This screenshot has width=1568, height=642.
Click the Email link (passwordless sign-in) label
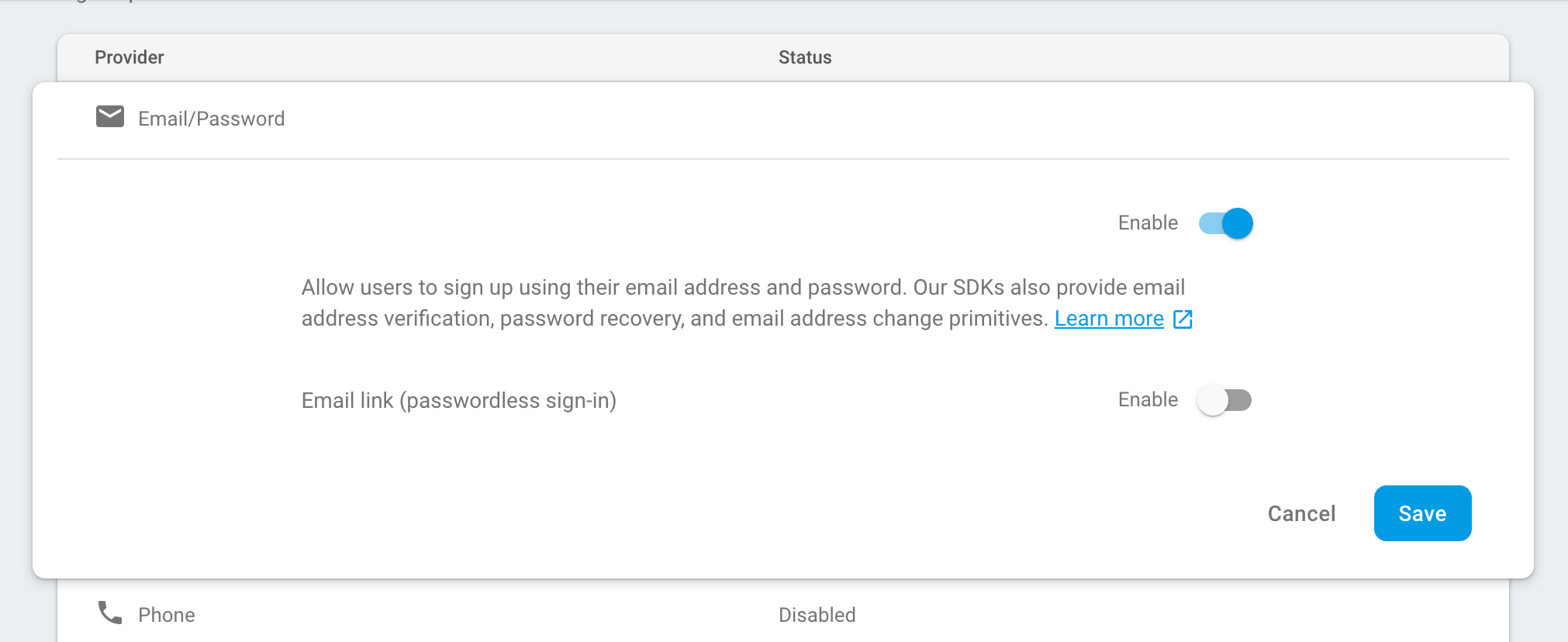click(458, 401)
